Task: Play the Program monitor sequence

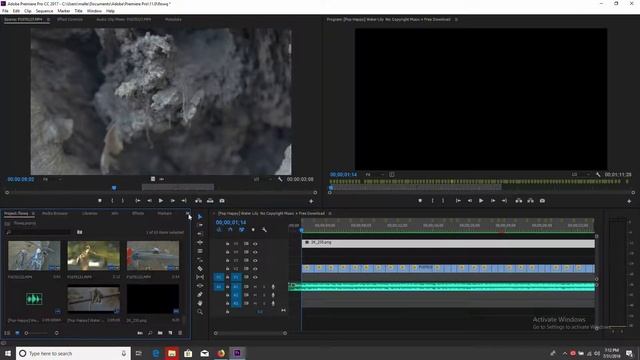Action: point(481,201)
